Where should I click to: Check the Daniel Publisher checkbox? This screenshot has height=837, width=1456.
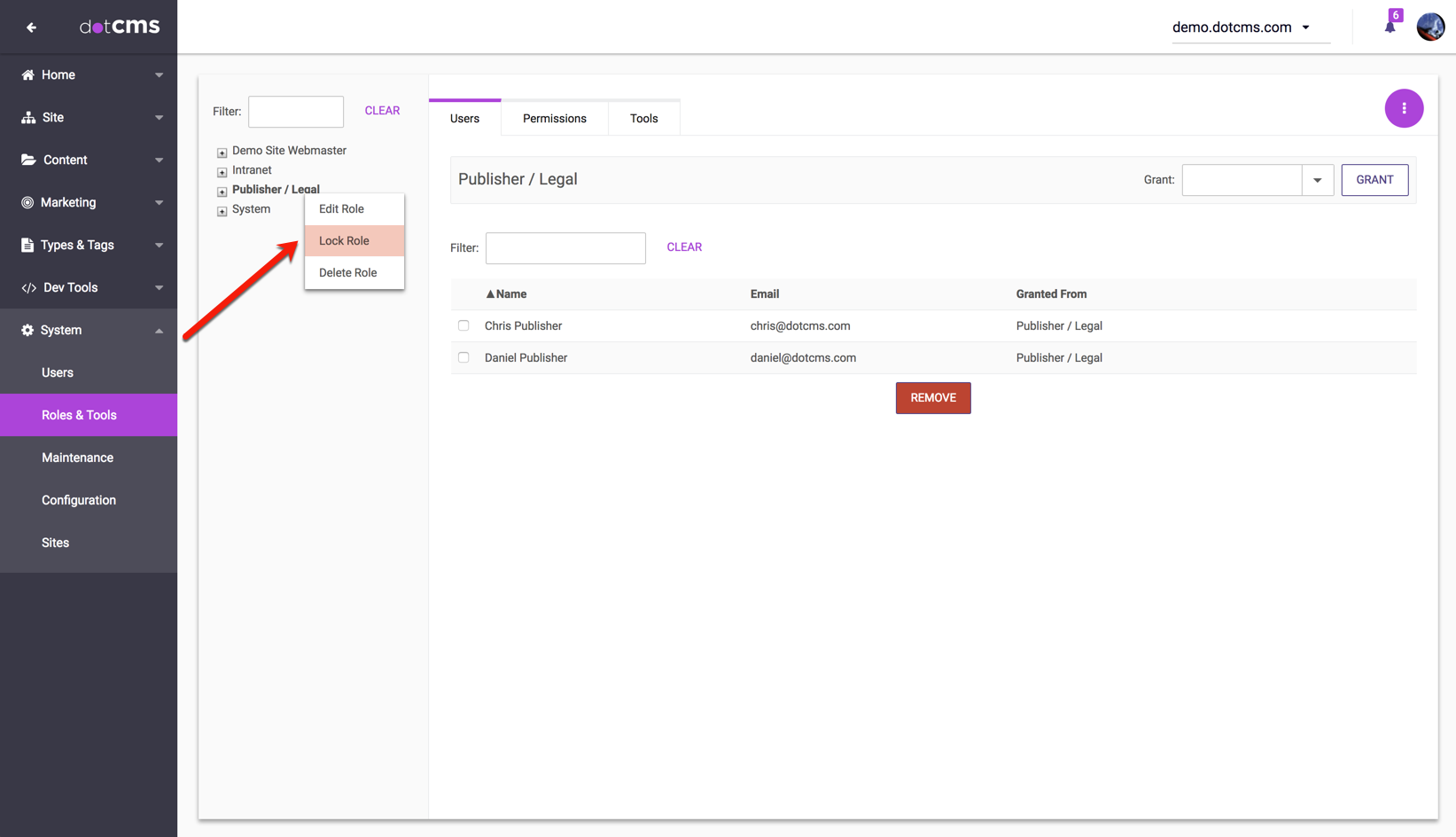point(463,357)
